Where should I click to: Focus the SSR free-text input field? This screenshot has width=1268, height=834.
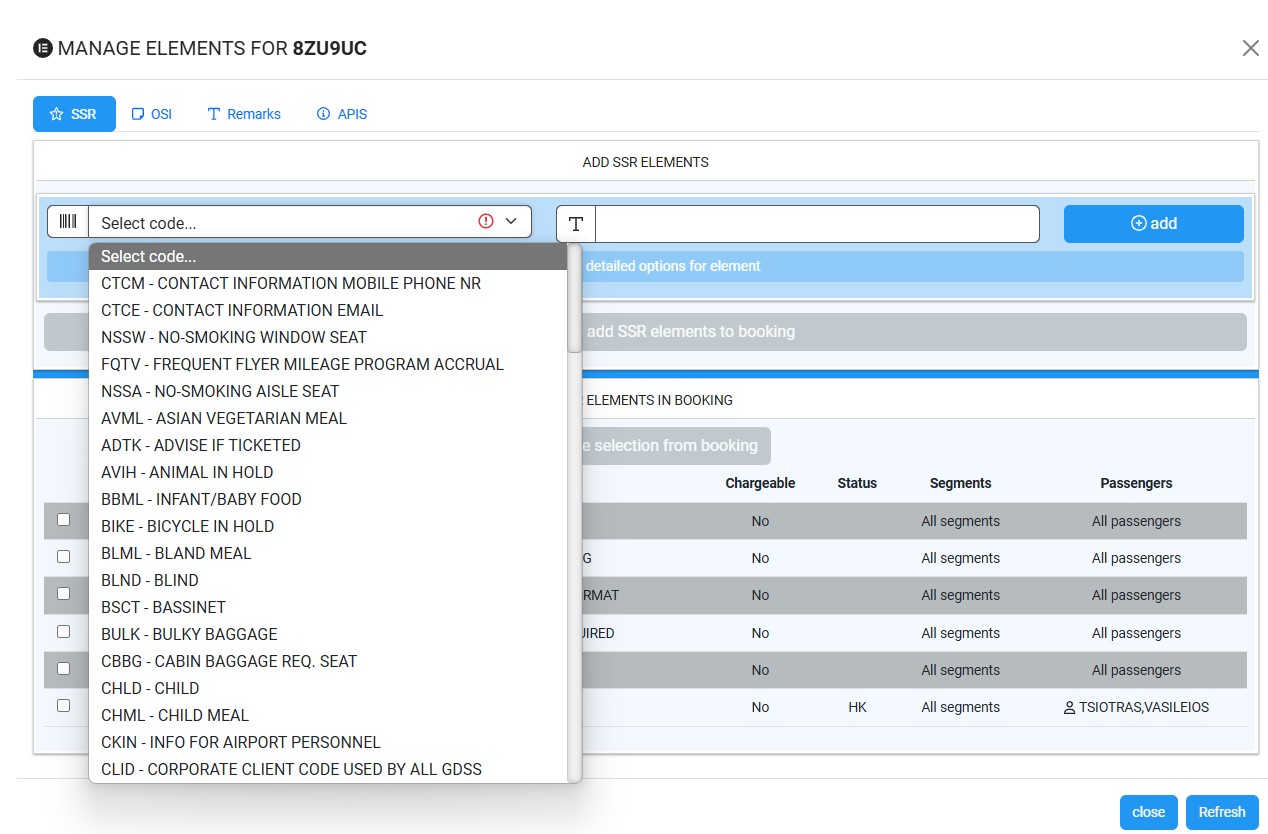(817, 224)
